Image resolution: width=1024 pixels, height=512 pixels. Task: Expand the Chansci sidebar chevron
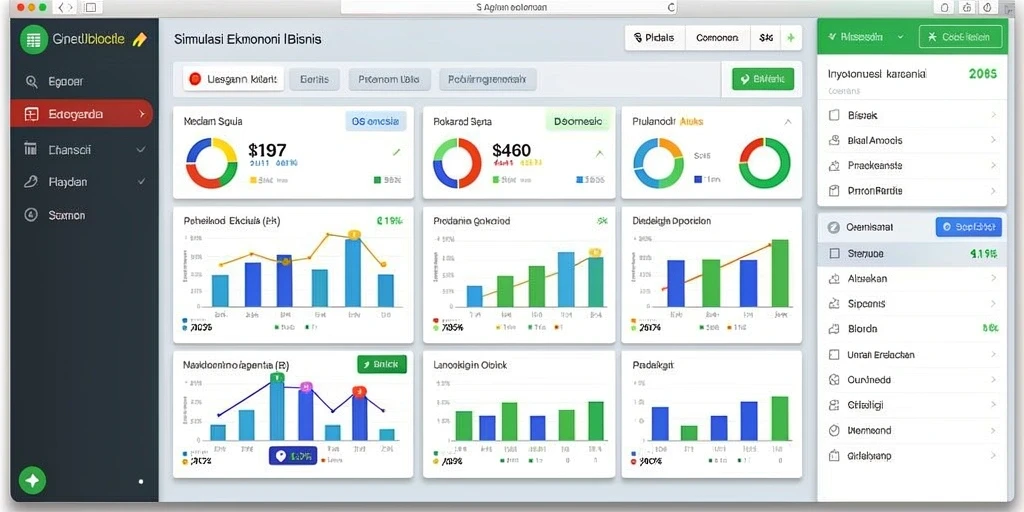click(x=140, y=150)
